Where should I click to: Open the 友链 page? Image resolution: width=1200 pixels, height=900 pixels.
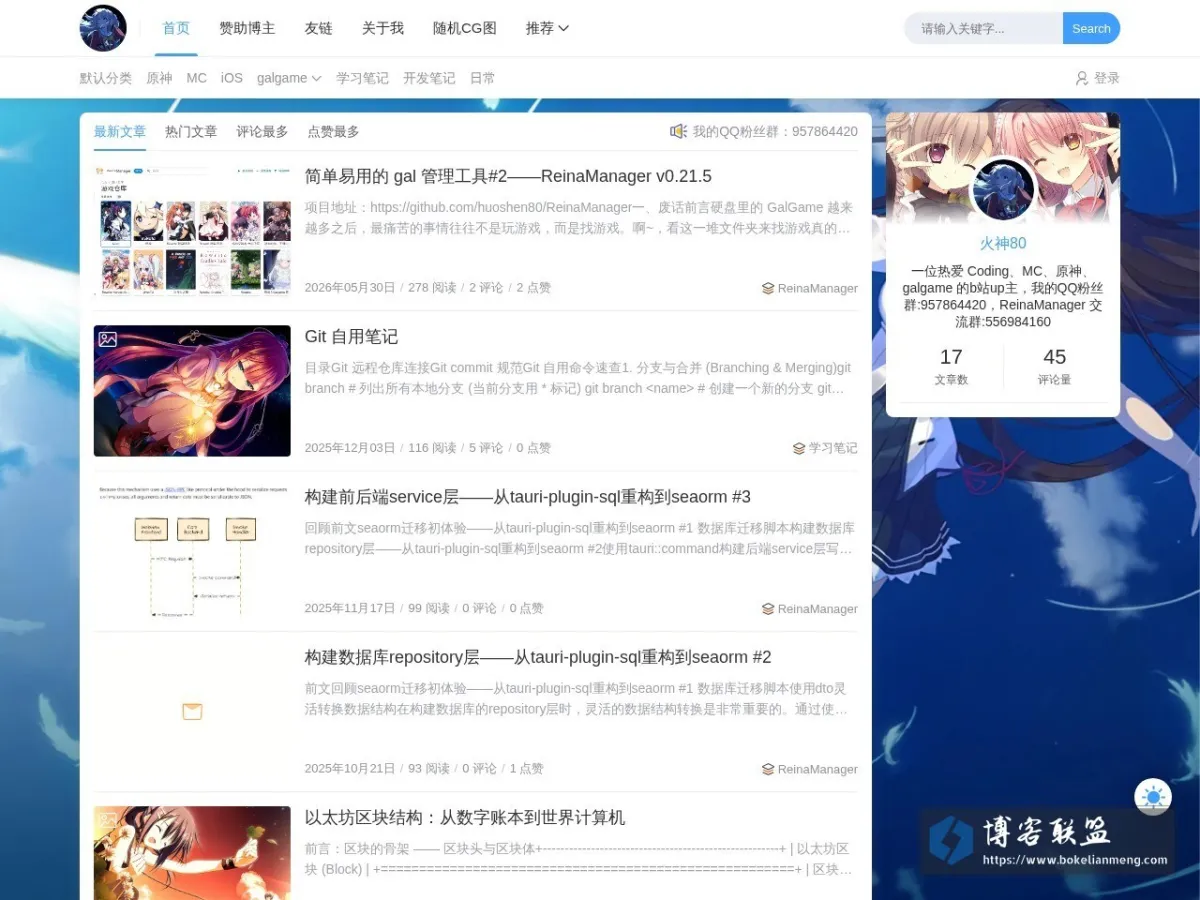(x=319, y=28)
